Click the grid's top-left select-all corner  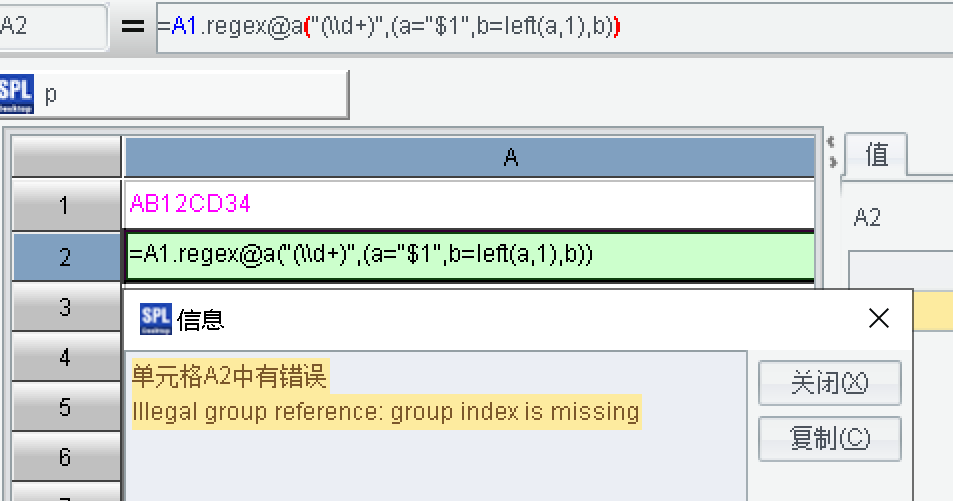coord(65,157)
